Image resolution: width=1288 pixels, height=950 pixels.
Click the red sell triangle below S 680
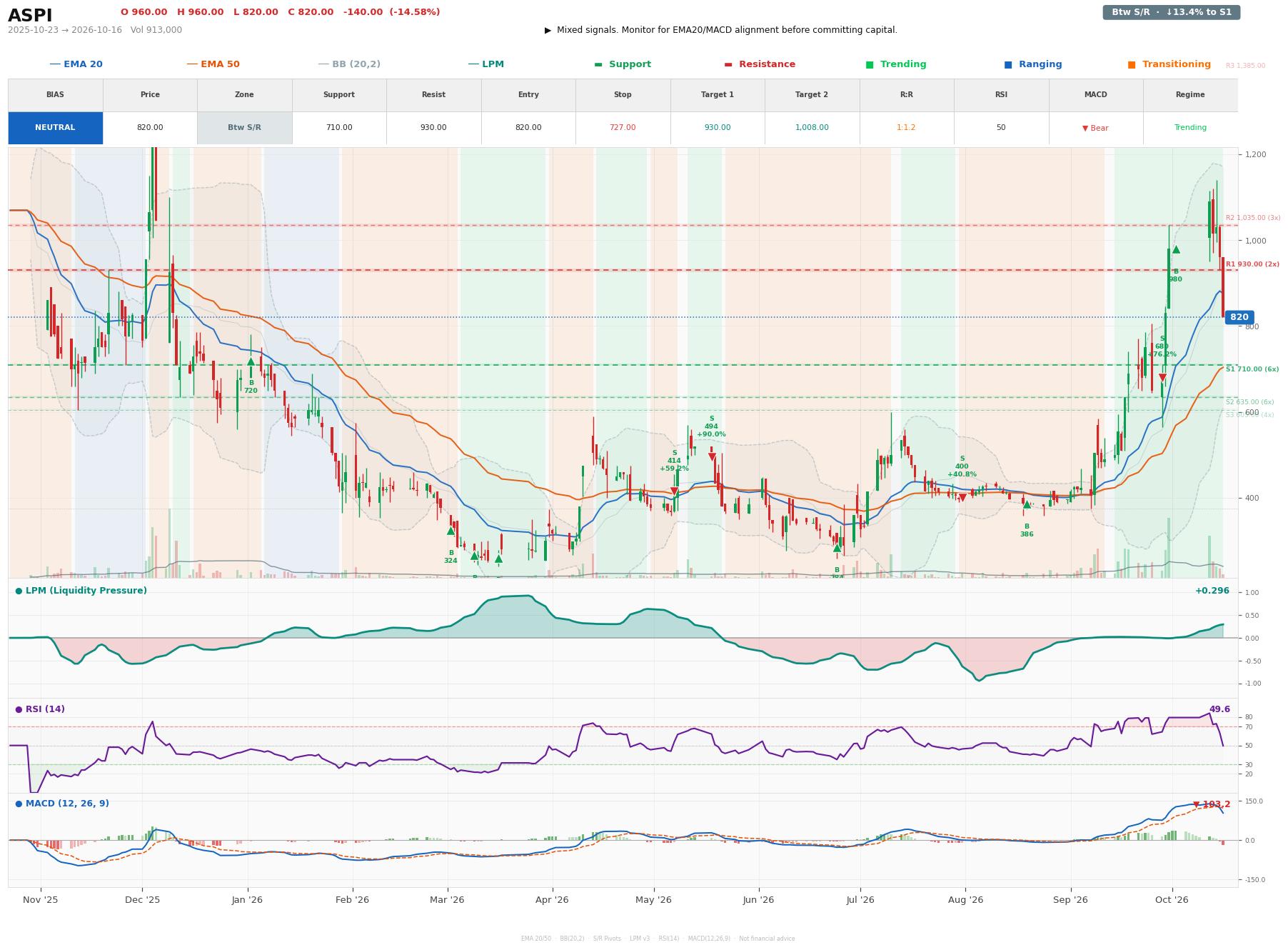(1162, 378)
